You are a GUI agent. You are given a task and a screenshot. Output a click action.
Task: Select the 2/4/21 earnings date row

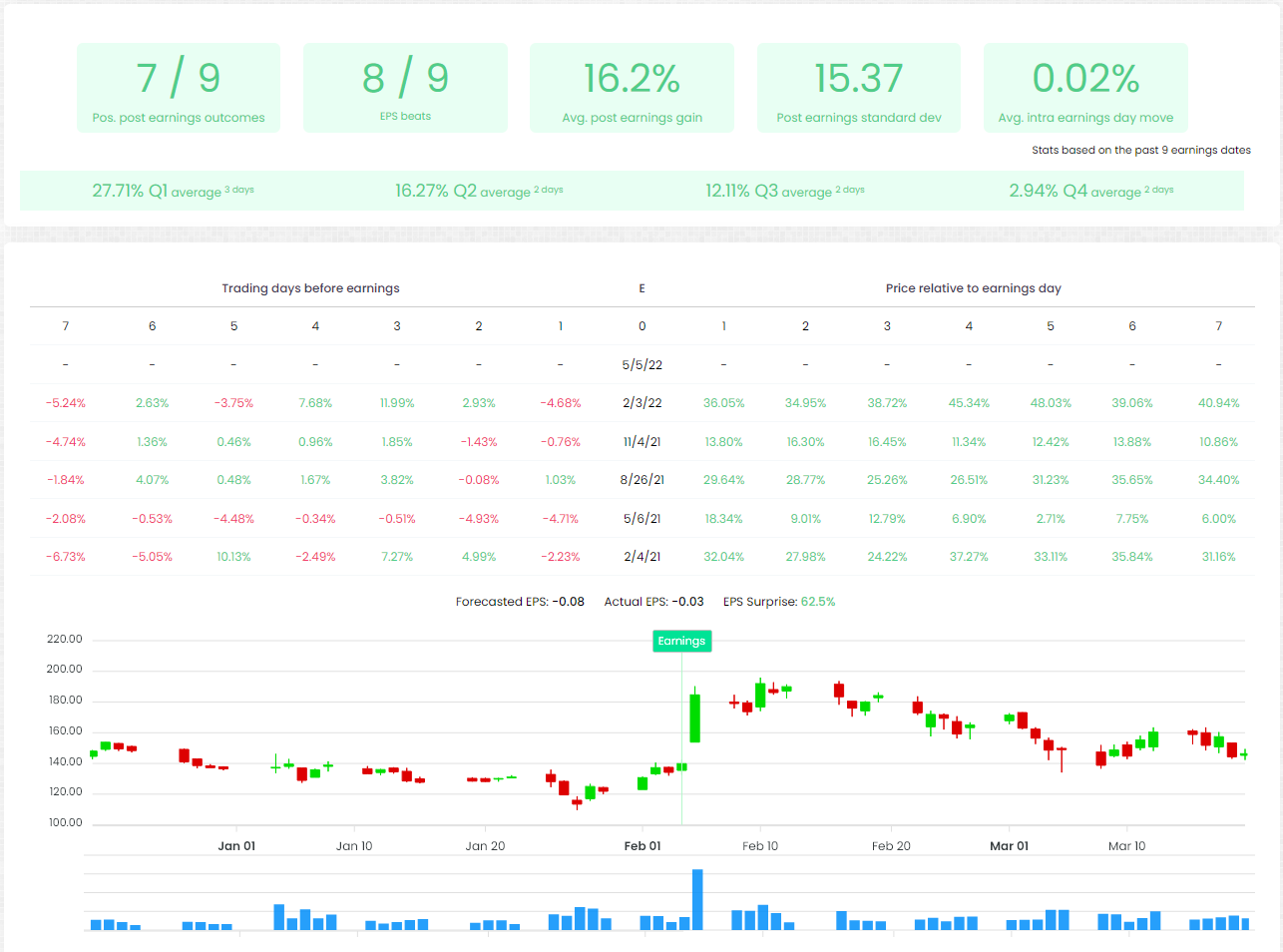coord(641,557)
